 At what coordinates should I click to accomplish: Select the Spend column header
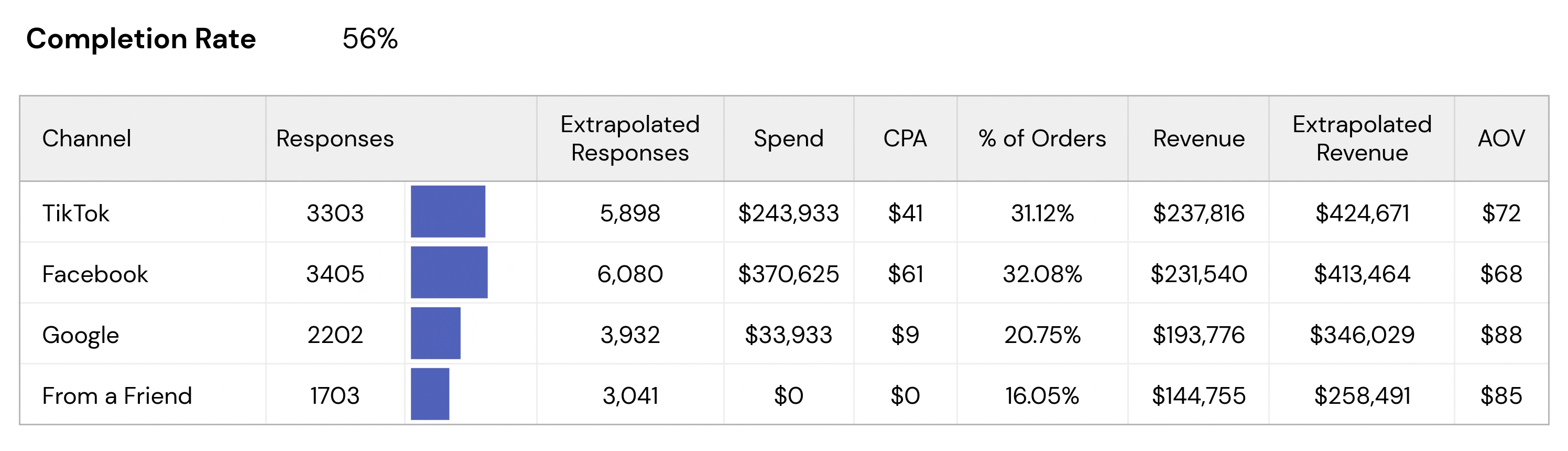pyautogui.click(x=788, y=138)
